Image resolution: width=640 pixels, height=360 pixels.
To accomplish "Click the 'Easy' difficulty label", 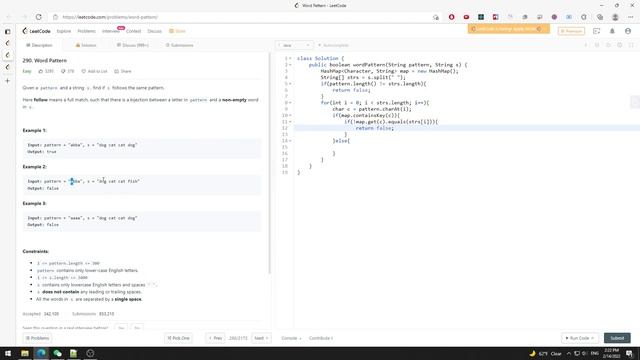I will tap(27, 71).
